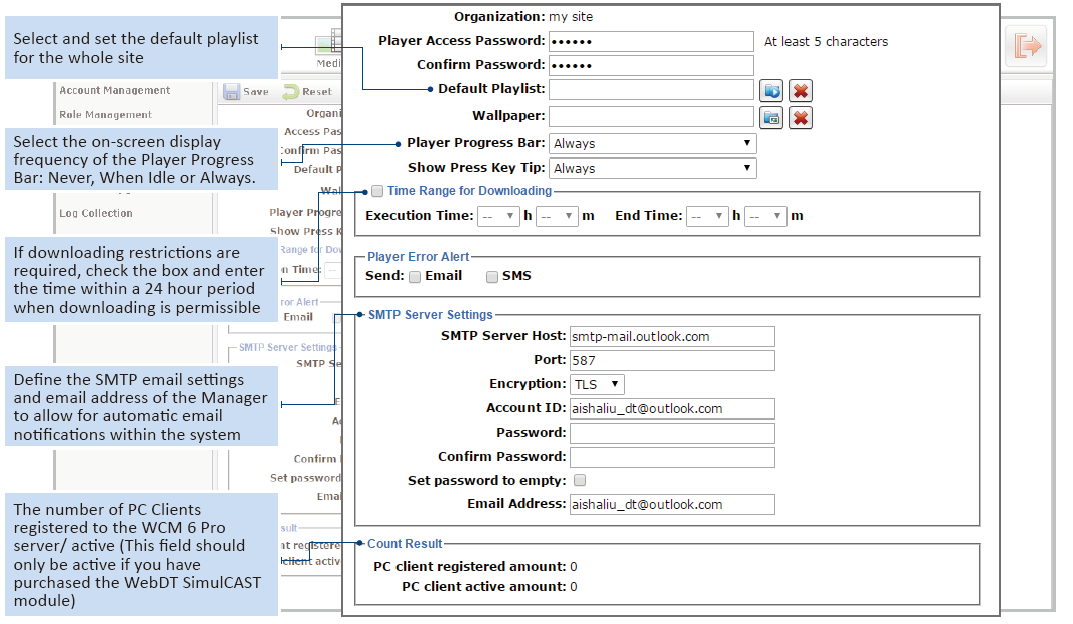This screenshot has height=624, width=1073.
Task: Click the Port field showing 587
Action: pos(672,361)
